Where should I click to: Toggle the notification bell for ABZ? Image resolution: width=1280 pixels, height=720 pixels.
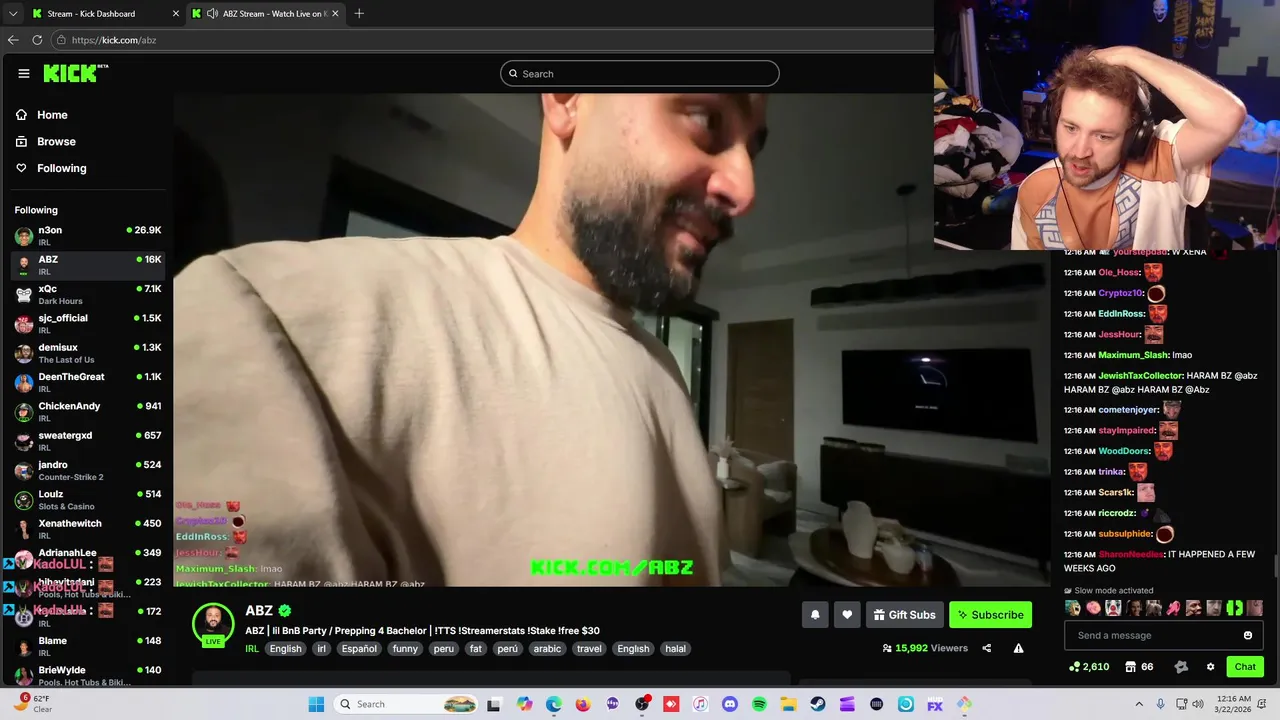click(815, 615)
